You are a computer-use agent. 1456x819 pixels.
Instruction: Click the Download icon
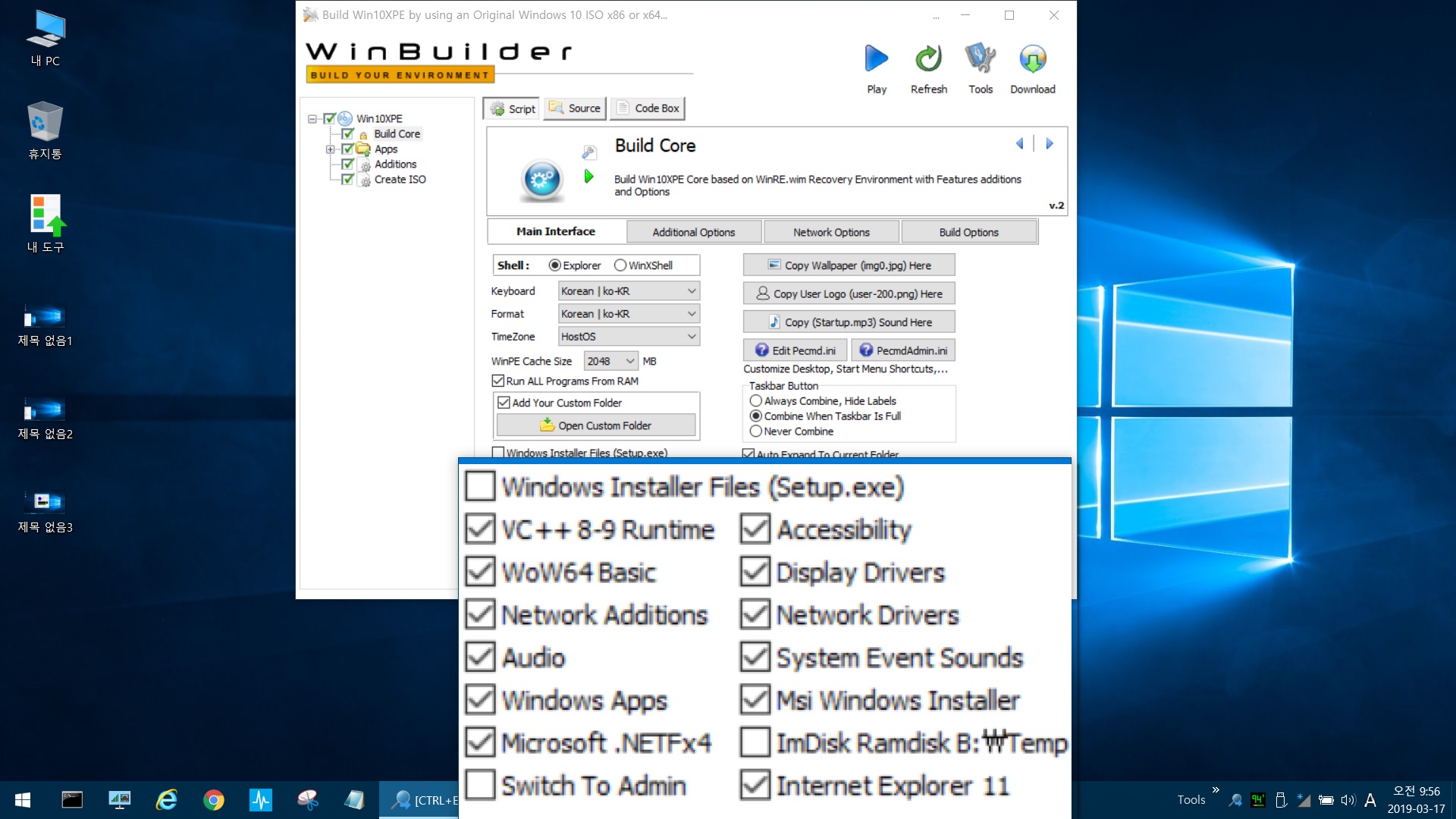point(1031,62)
